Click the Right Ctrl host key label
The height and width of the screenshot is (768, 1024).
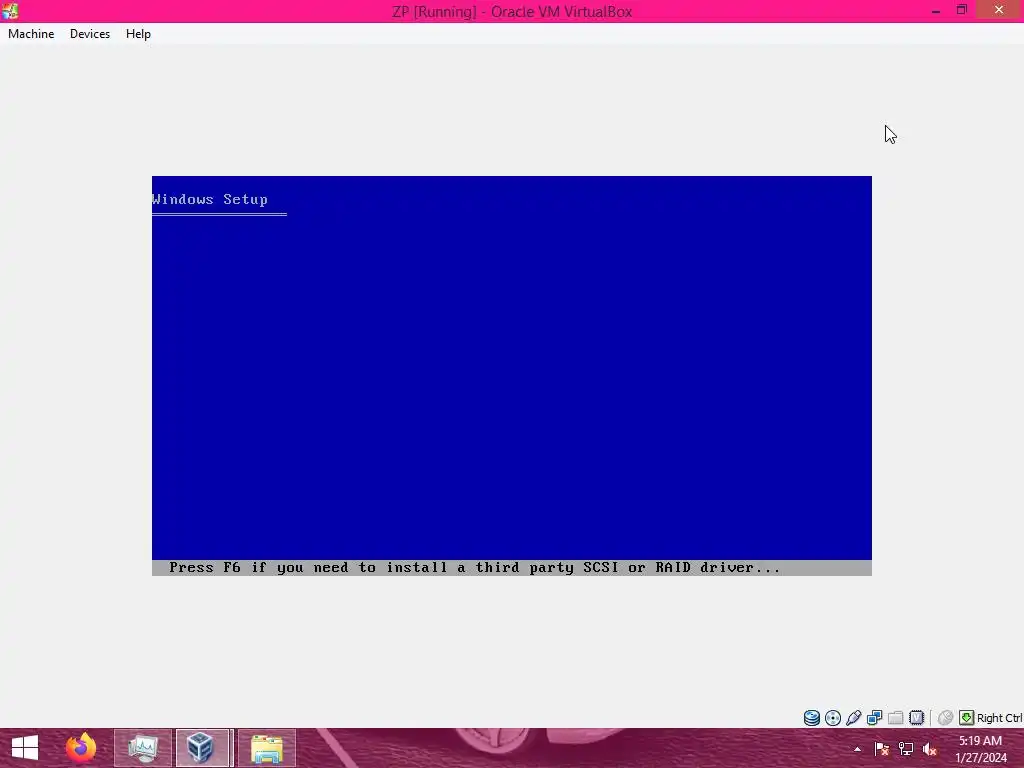point(999,718)
